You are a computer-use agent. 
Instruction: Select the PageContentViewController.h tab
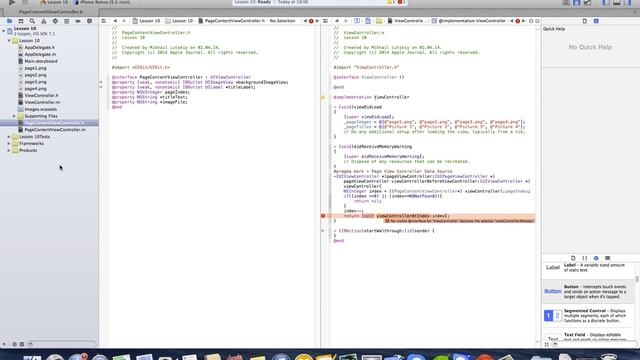[x=51, y=12]
